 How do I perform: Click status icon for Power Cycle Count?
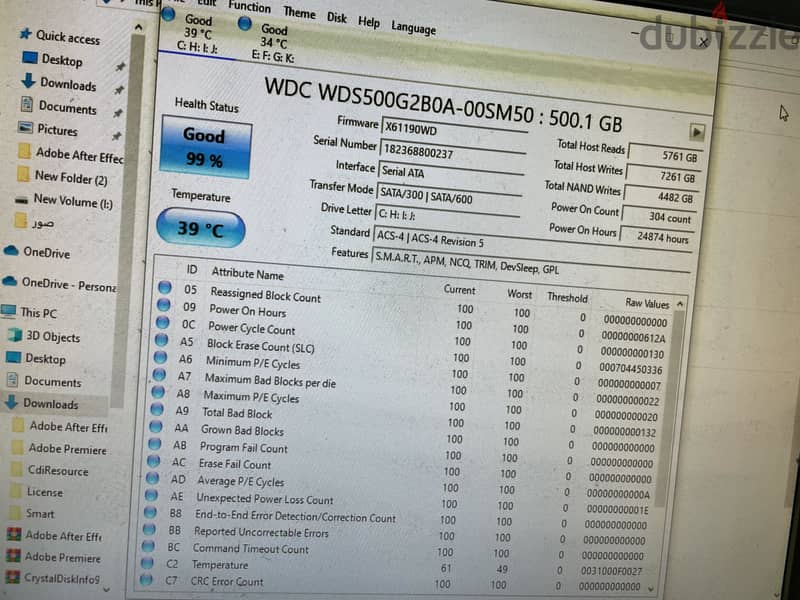click(x=162, y=322)
